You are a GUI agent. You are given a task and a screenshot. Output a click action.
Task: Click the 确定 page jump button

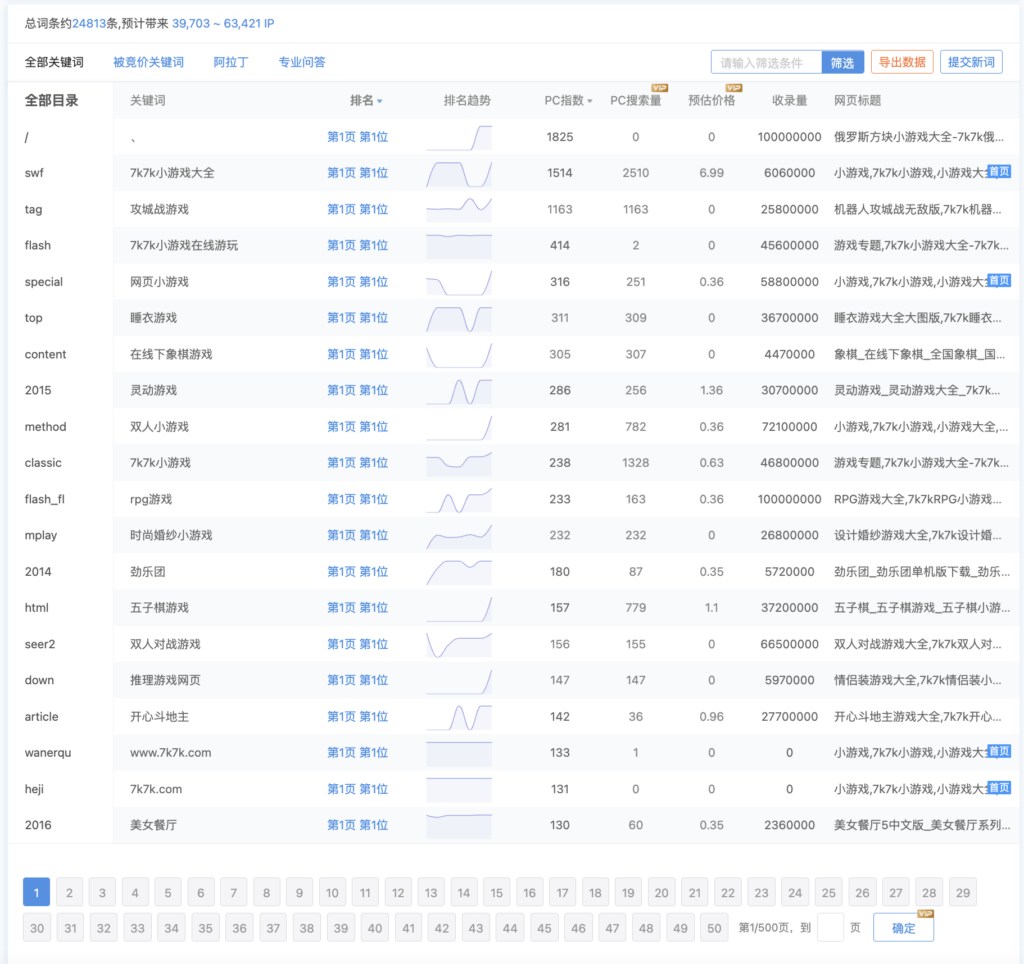click(903, 928)
